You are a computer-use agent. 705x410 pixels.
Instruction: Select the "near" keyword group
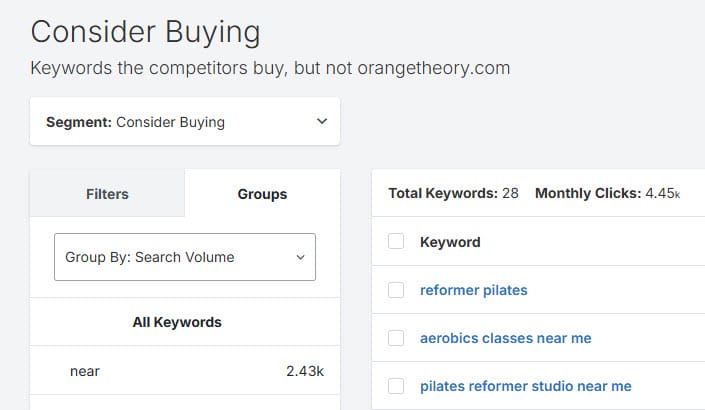(85, 371)
